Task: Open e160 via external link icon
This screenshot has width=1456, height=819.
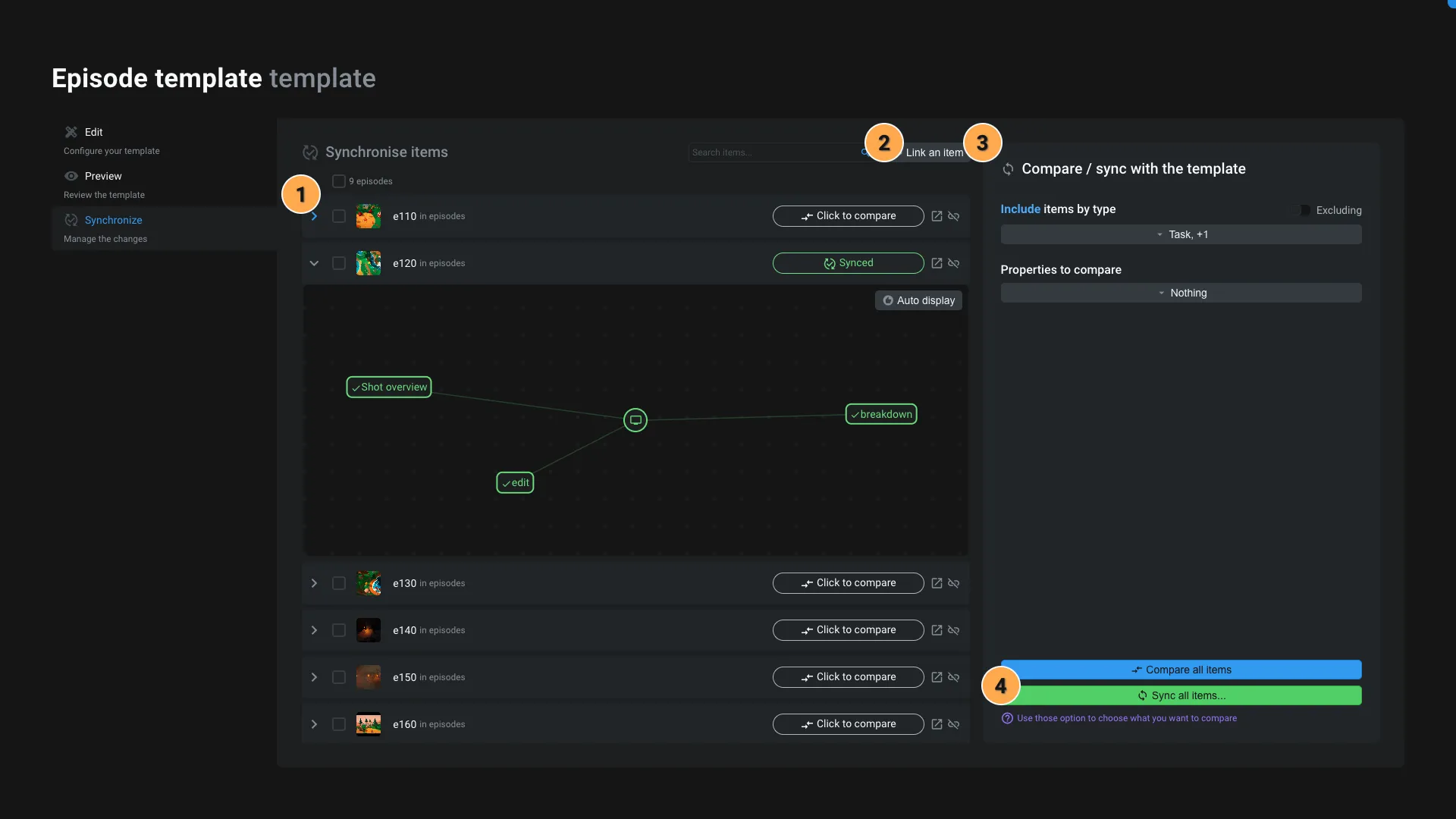Action: tap(937, 724)
